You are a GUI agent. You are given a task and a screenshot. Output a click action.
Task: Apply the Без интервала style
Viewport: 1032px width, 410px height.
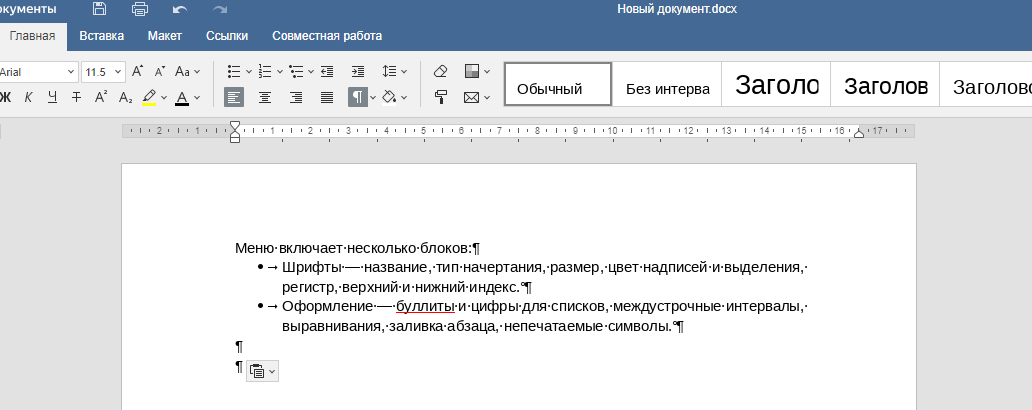667,84
